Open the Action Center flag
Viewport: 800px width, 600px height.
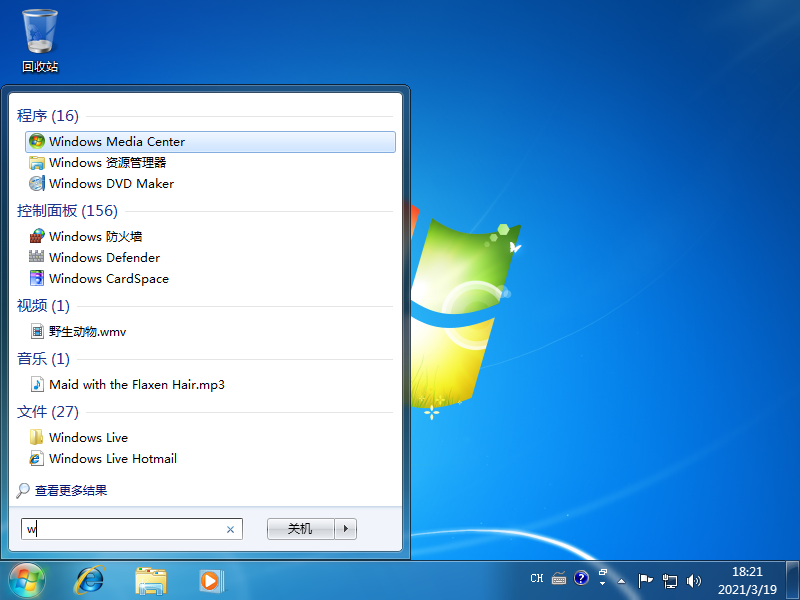[x=646, y=580]
